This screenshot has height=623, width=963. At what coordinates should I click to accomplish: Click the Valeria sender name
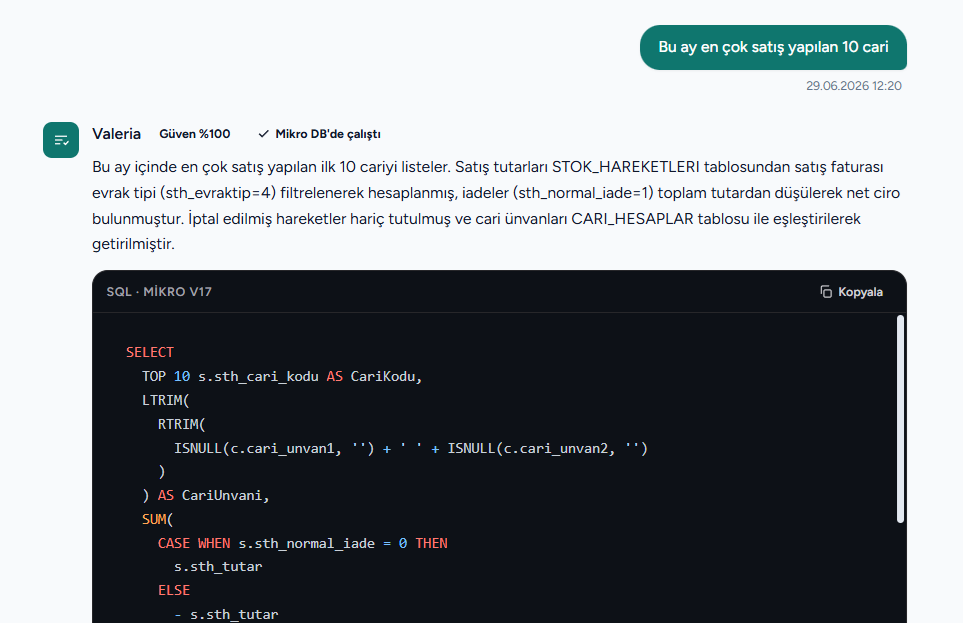click(116, 134)
